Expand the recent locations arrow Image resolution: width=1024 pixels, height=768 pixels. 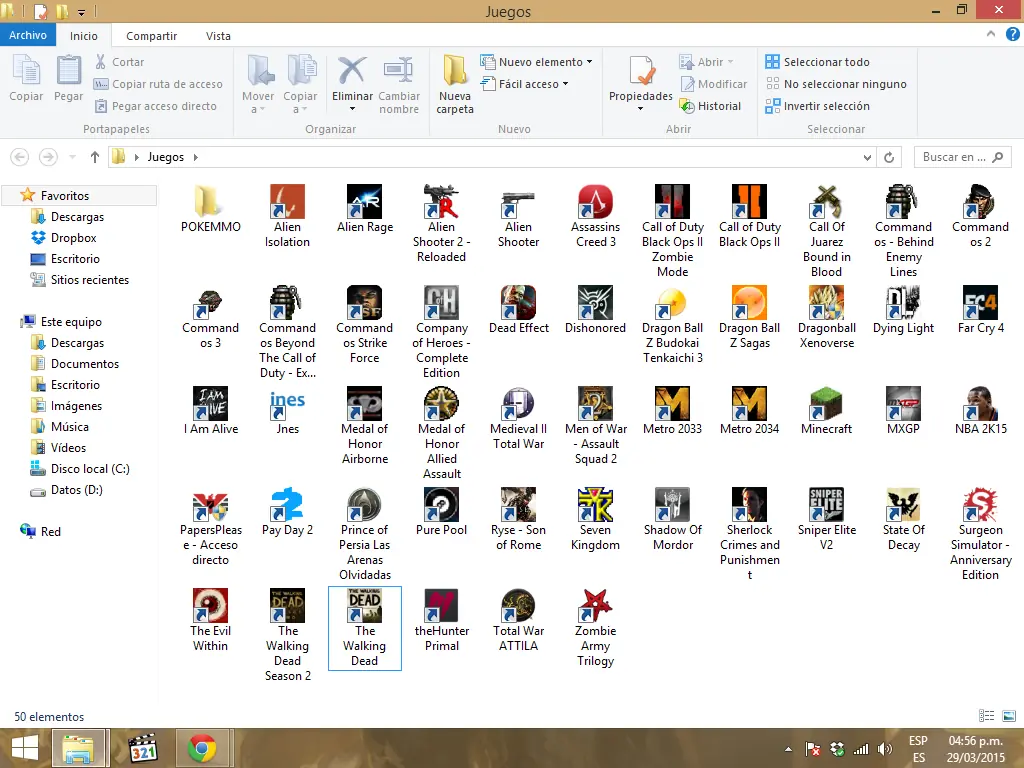click(72, 157)
